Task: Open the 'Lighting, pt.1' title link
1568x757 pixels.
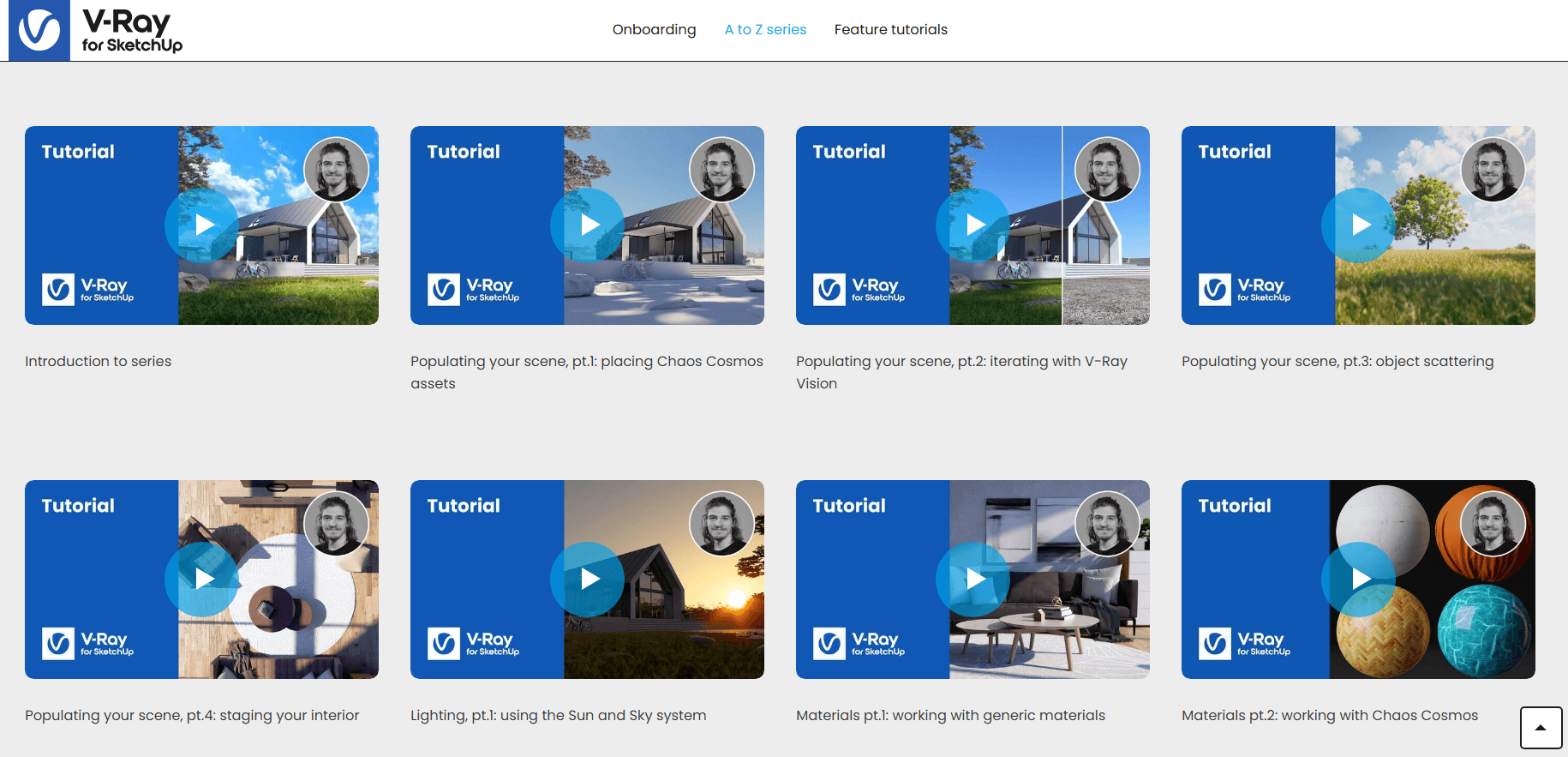Action: coord(558,716)
